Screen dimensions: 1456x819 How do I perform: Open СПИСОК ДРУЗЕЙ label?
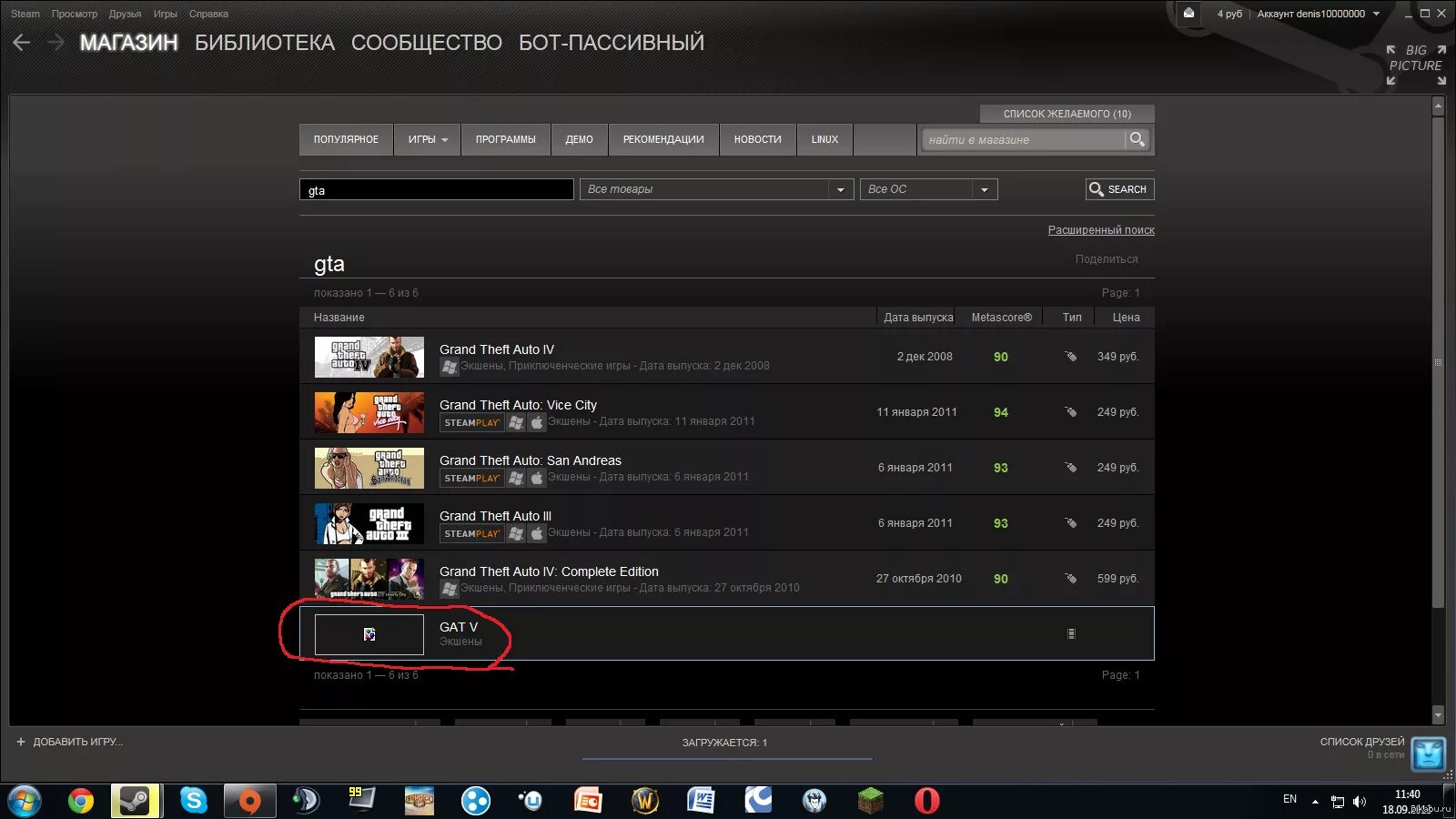pos(1362,742)
